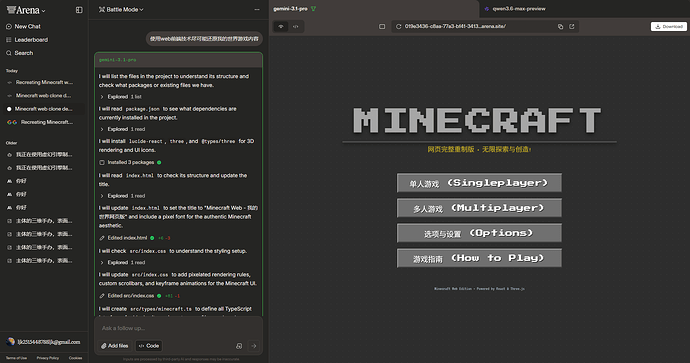Image resolution: width=690 pixels, height=363 pixels.
Task: Expand 'Explored 1 read' after package.json
Action: [x=122, y=129]
